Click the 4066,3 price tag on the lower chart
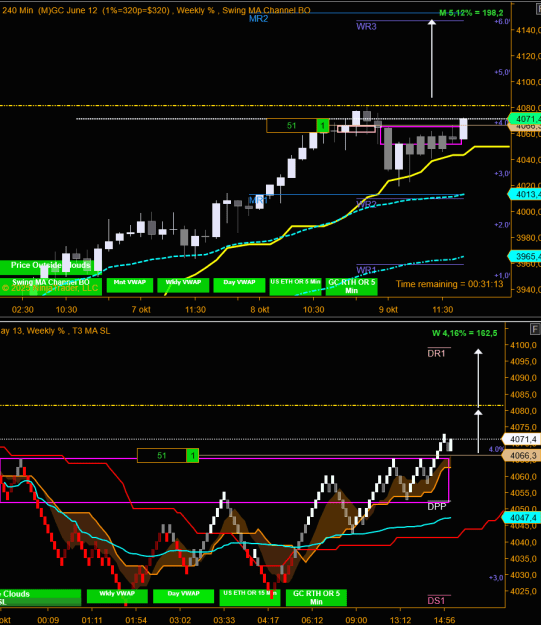Image resolution: width=541 pixels, height=625 pixels. (x=523, y=456)
